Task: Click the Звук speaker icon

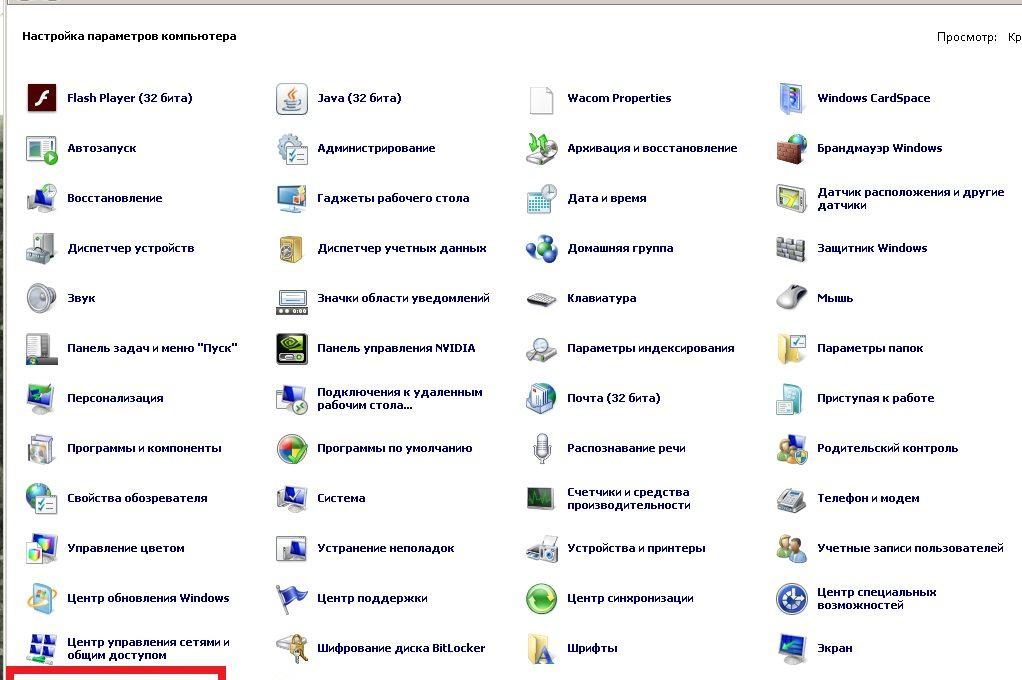Action: [x=42, y=299]
